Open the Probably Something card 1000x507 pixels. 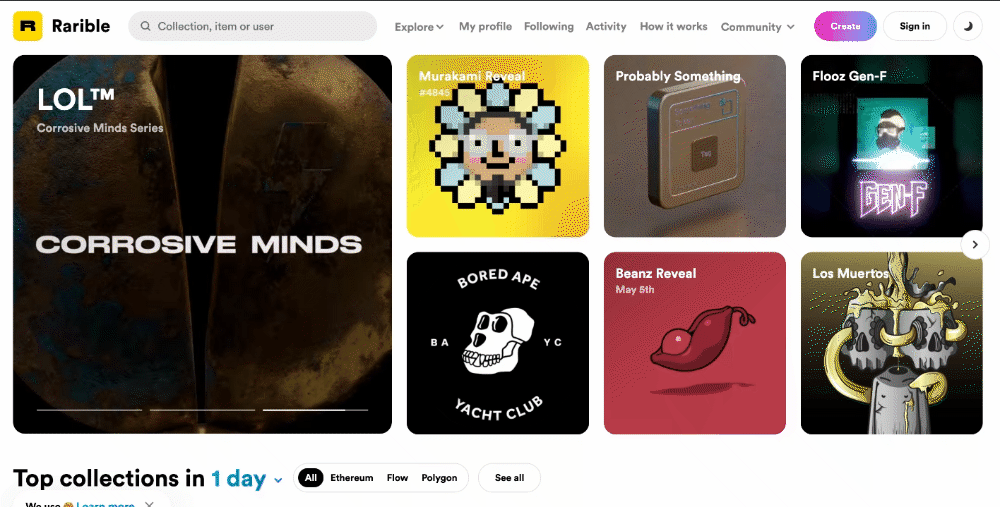click(695, 146)
